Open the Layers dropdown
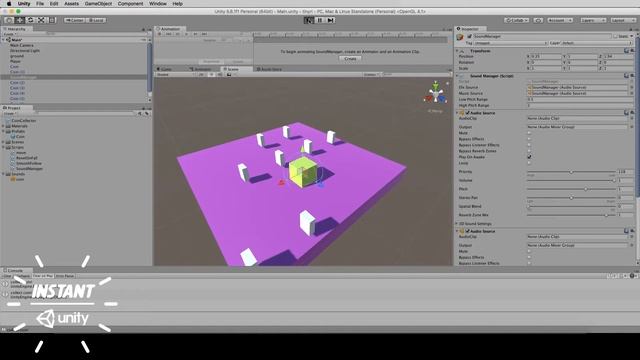The width and height of the screenshot is (640, 360). pyautogui.click(x=593, y=20)
